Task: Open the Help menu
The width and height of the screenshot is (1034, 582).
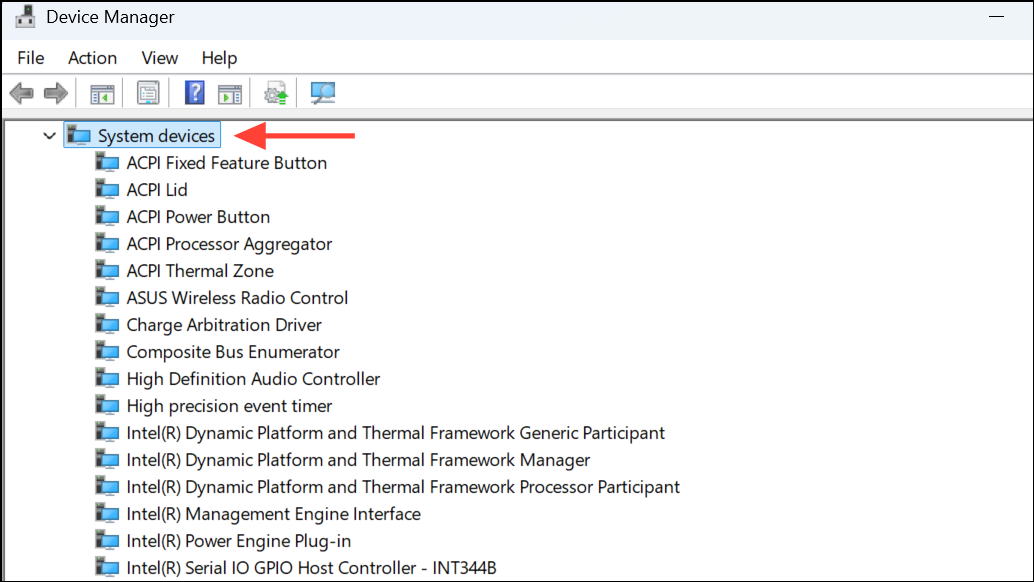Action: click(x=220, y=58)
